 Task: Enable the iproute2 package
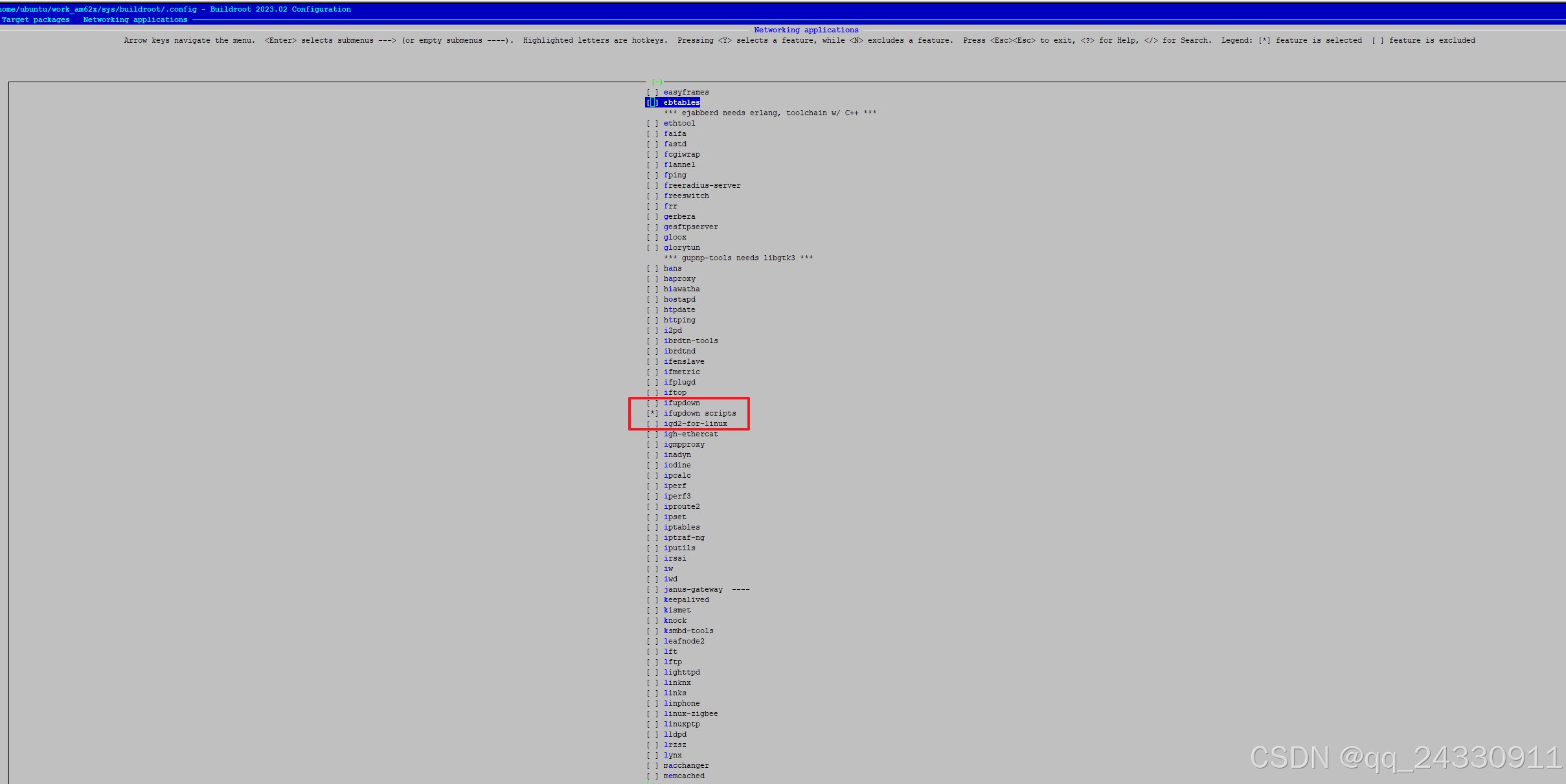coord(653,506)
